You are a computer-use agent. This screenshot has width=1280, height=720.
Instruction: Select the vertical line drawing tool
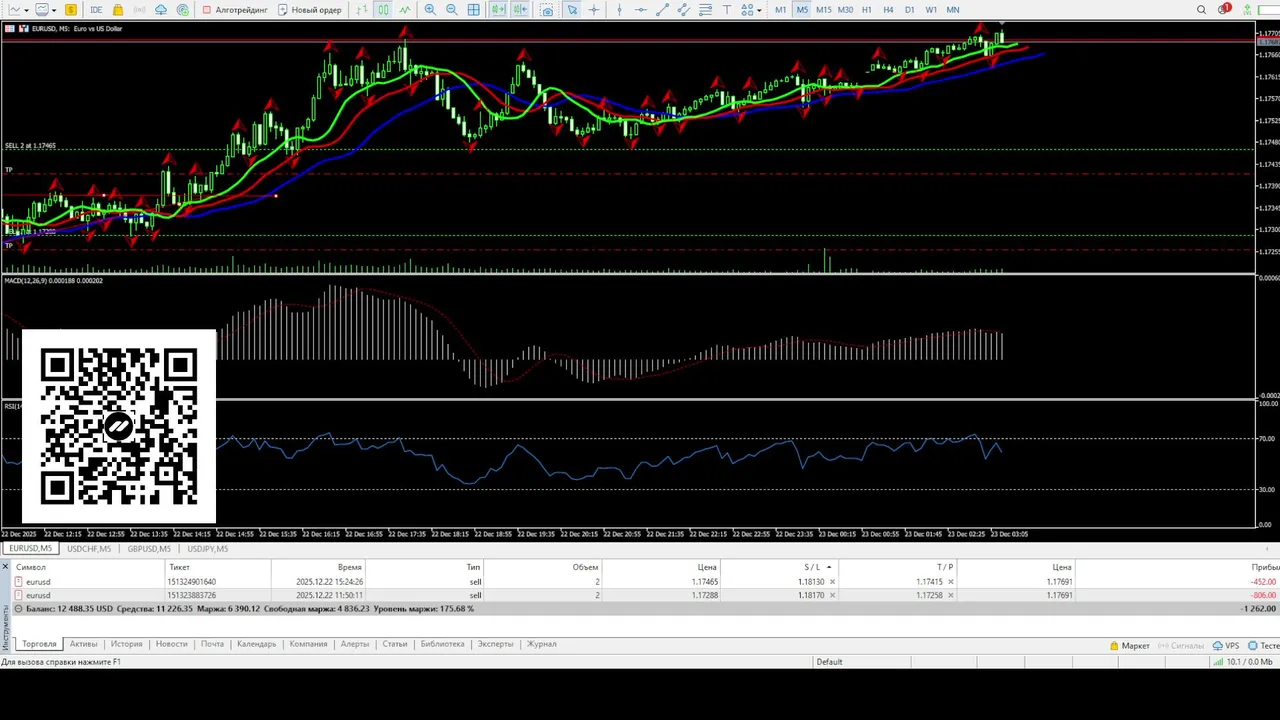[620, 10]
